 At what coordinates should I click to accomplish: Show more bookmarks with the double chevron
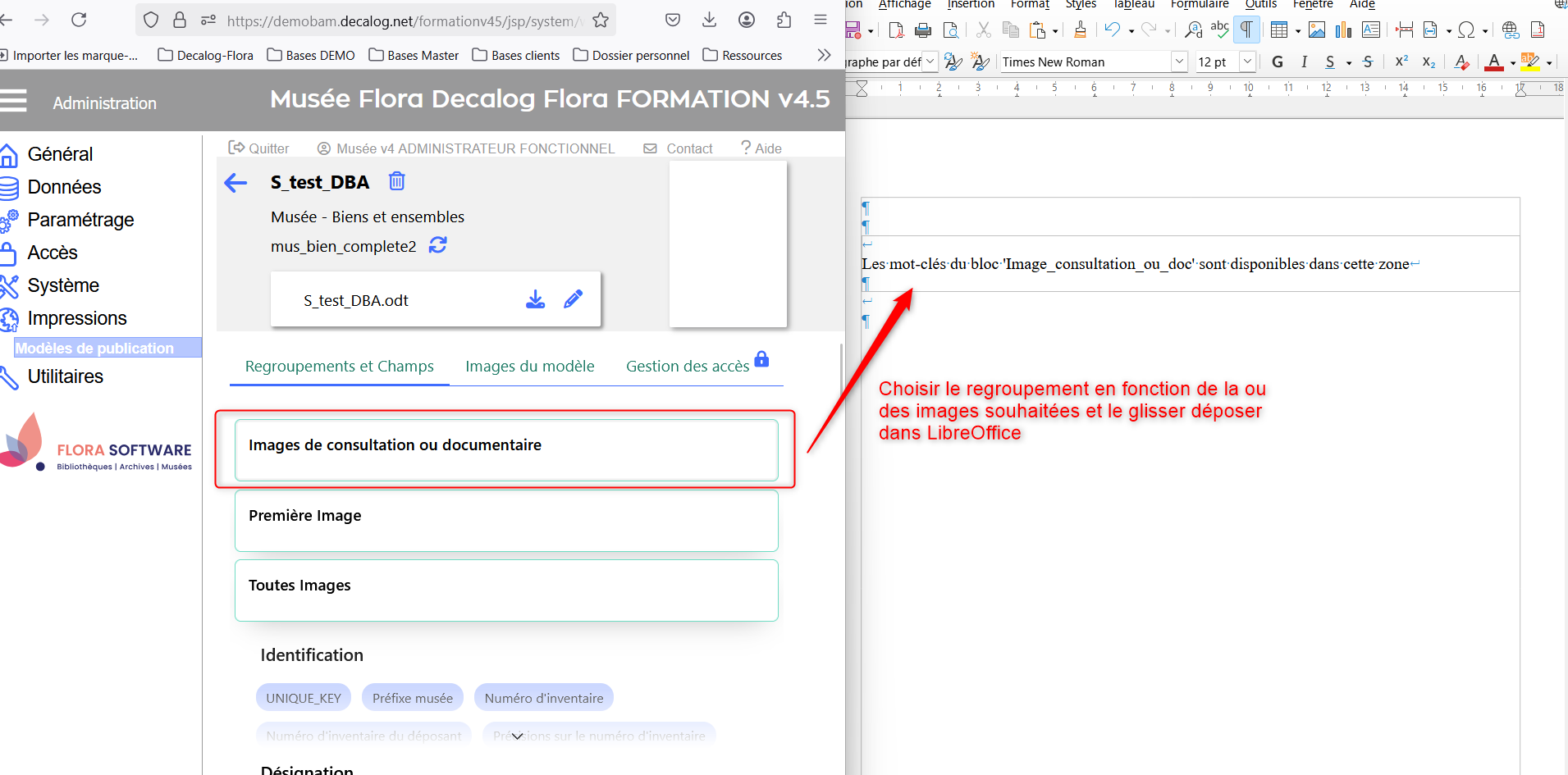(x=824, y=55)
